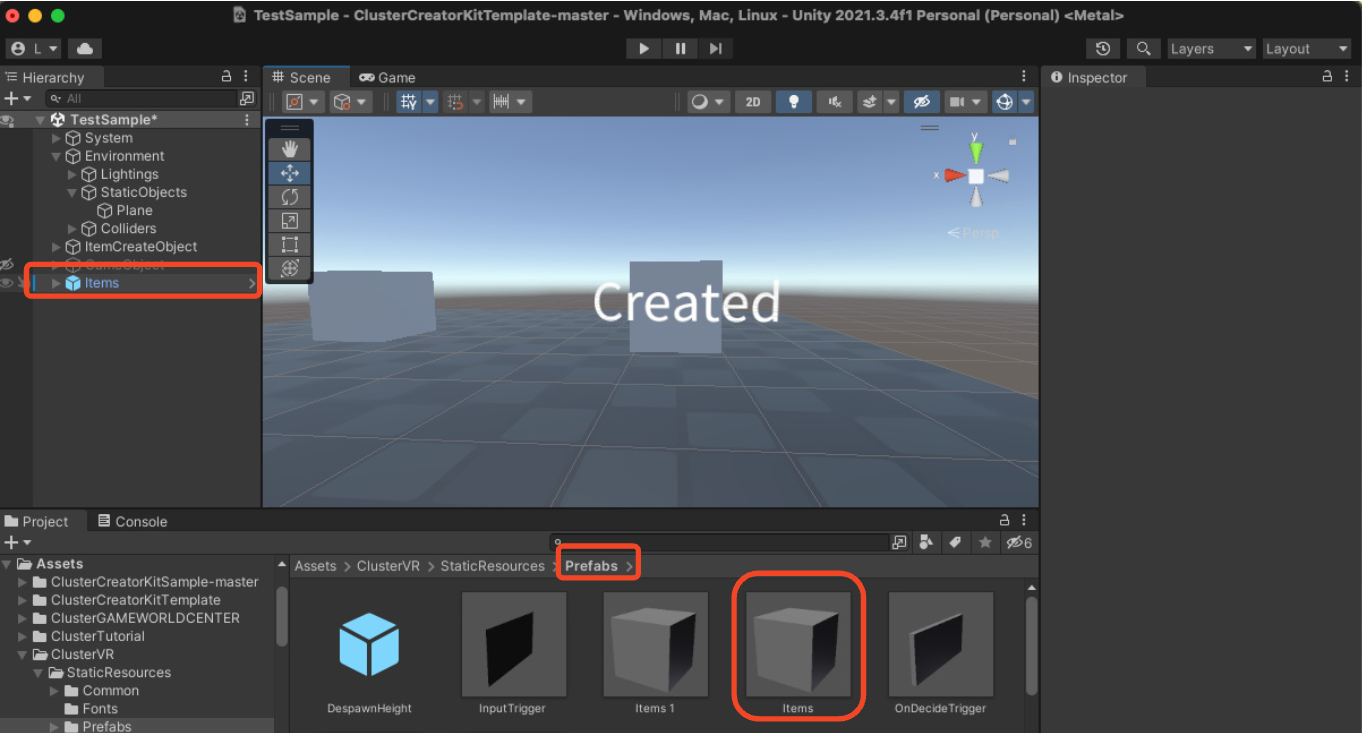Open the search tool in the top-right toolbar

pyautogui.click(x=1143, y=48)
